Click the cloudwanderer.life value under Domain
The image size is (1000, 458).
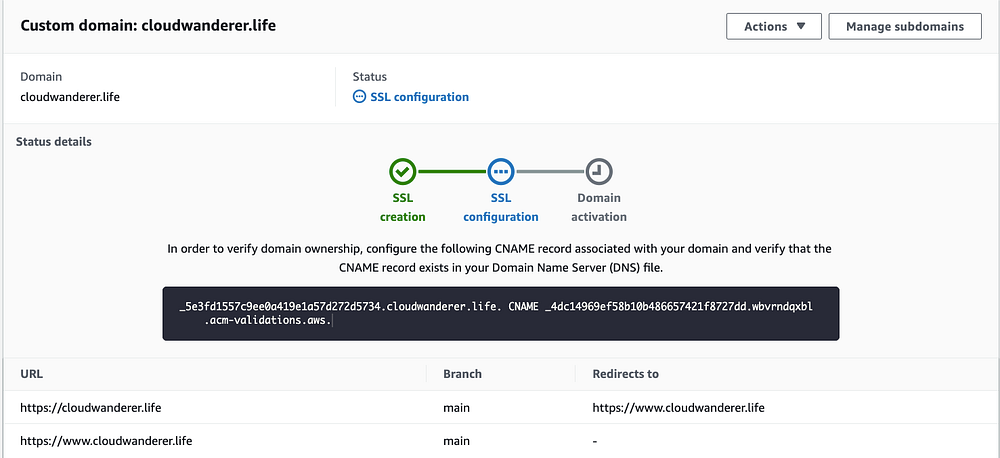(70, 97)
